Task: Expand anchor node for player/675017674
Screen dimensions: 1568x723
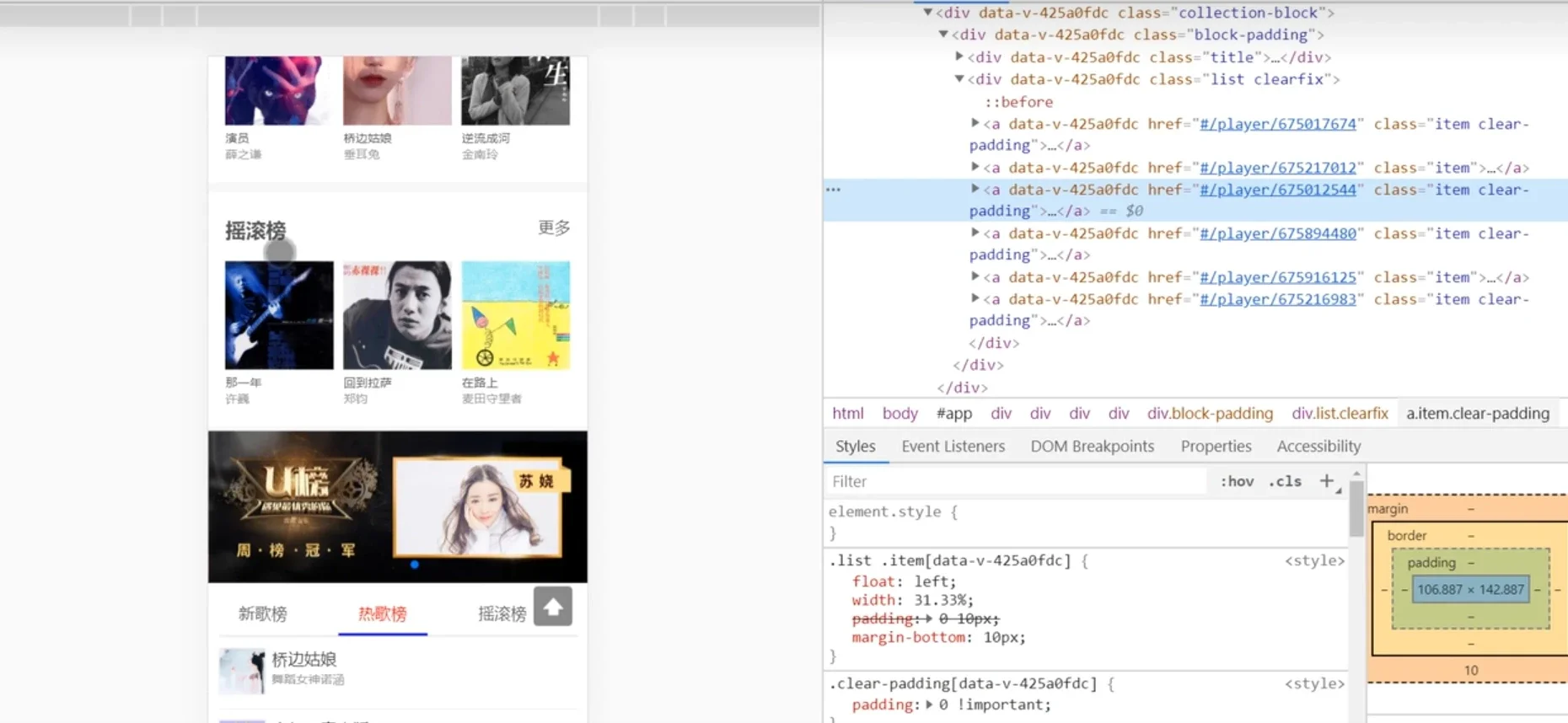Action: pos(975,123)
